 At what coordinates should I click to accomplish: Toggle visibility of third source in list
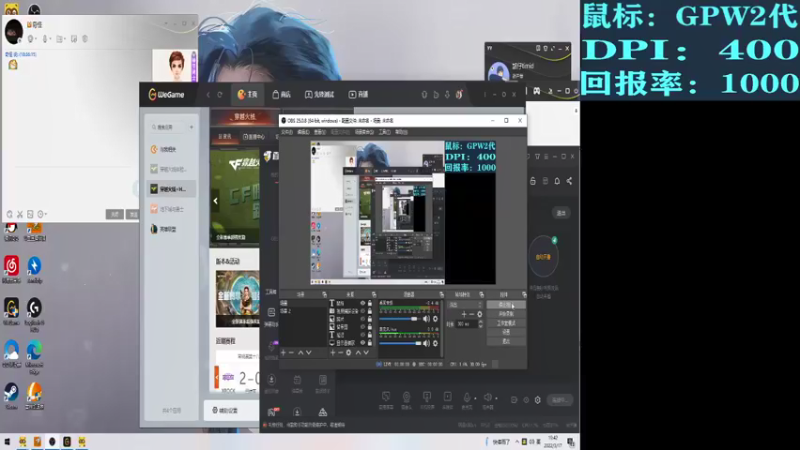point(363,319)
